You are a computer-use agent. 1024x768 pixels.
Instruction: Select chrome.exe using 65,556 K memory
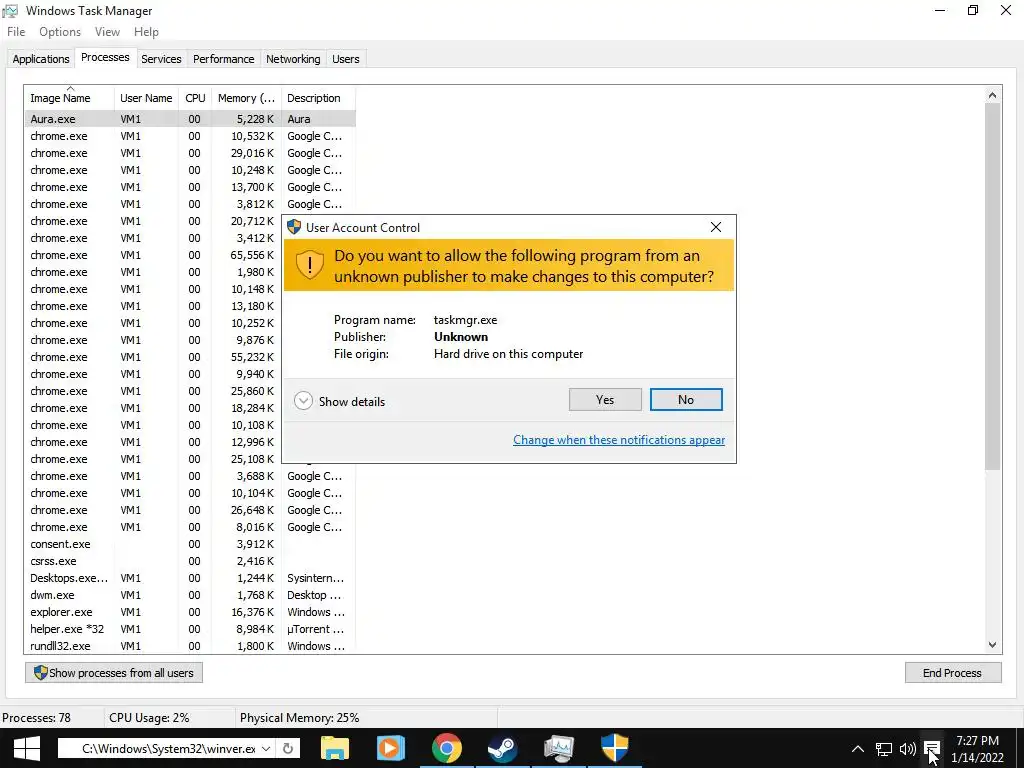[x=153, y=255]
